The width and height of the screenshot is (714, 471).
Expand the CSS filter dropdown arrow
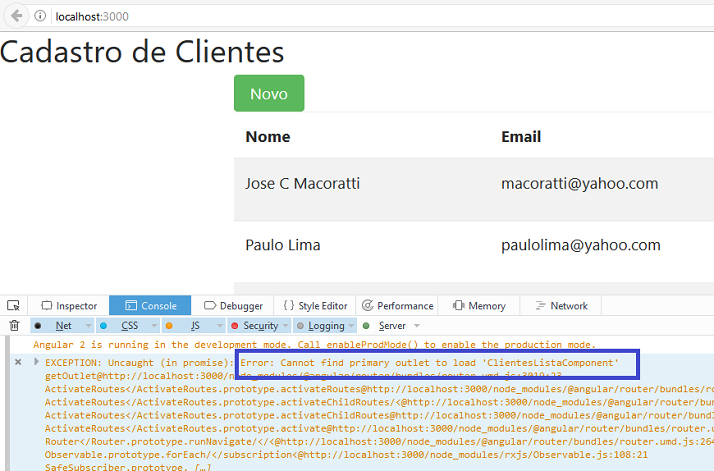pos(154,326)
